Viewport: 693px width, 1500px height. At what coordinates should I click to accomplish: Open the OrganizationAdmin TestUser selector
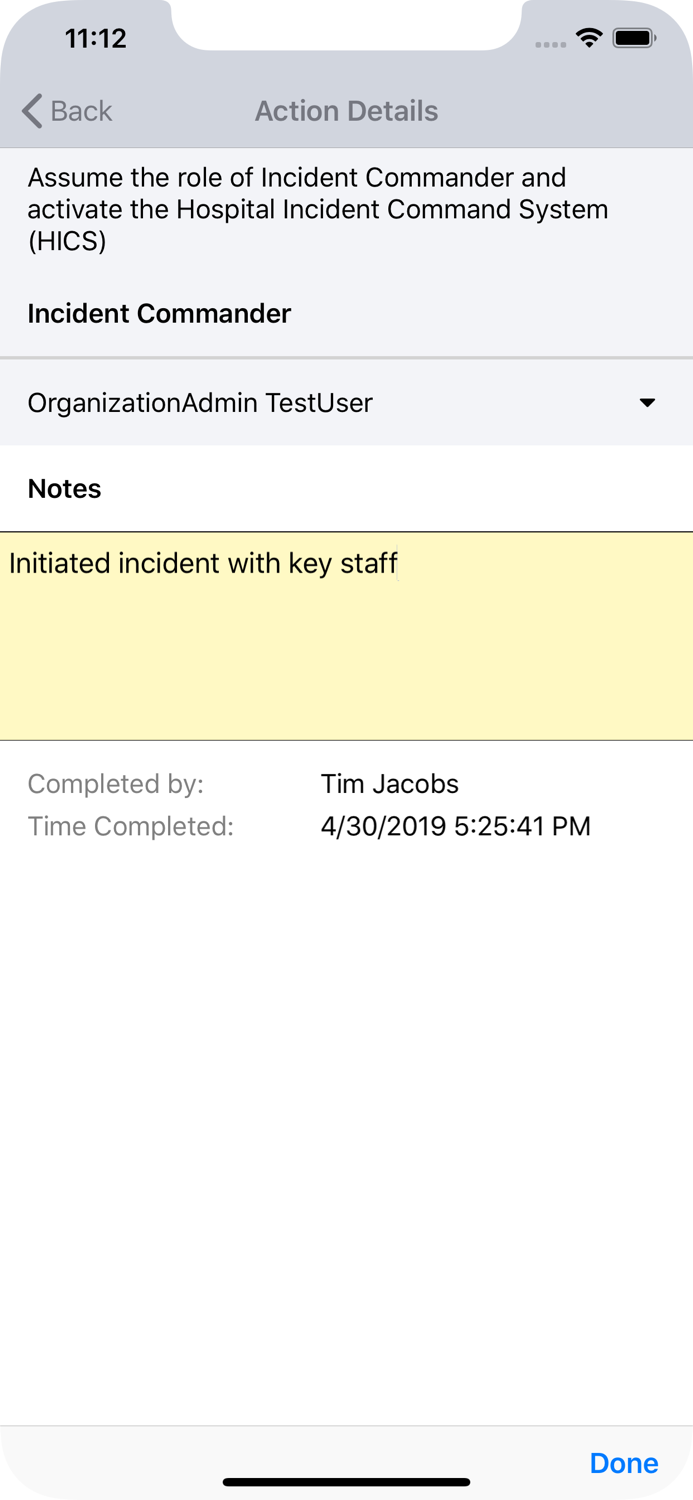pyautogui.click(x=200, y=403)
